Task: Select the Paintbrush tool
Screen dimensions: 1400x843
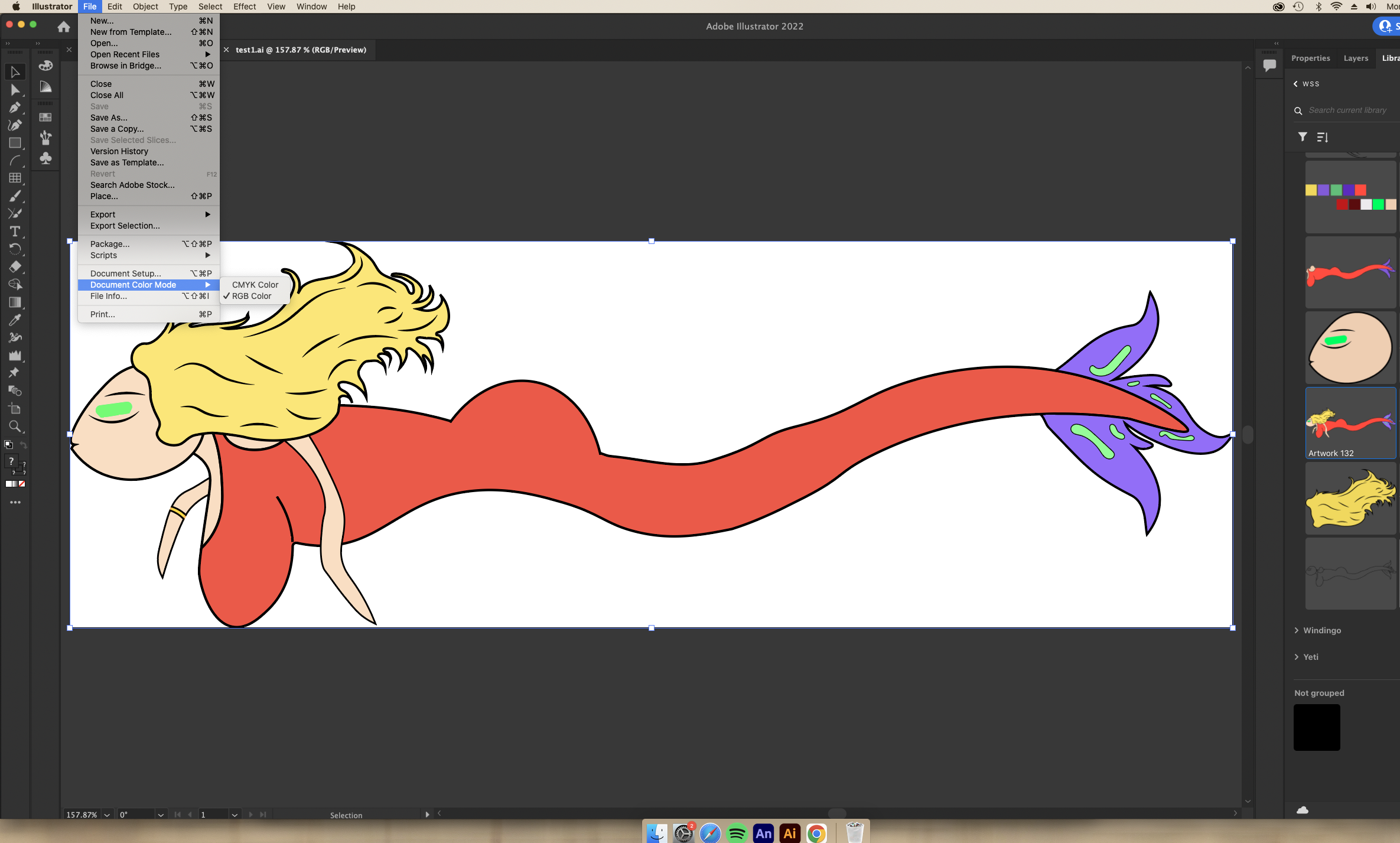Action: (x=15, y=196)
